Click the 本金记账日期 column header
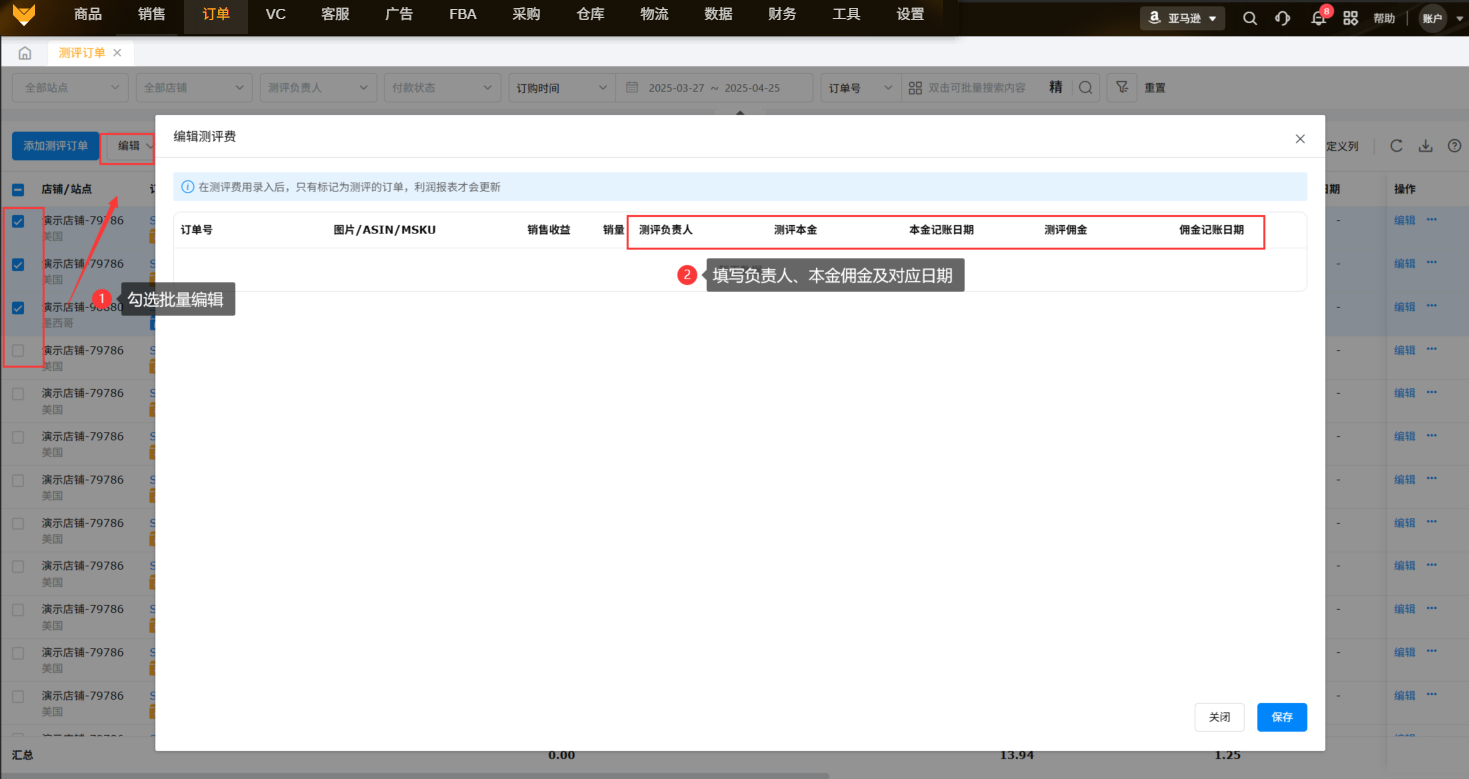The width and height of the screenshot is (1469, 779). 941,230
